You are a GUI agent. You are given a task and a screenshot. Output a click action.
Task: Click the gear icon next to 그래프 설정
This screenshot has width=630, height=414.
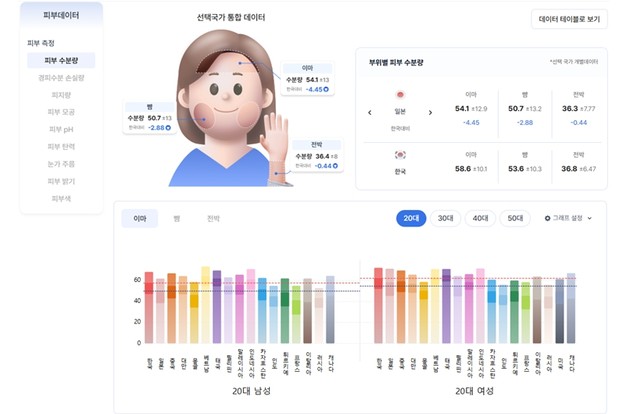coord(547,218)
